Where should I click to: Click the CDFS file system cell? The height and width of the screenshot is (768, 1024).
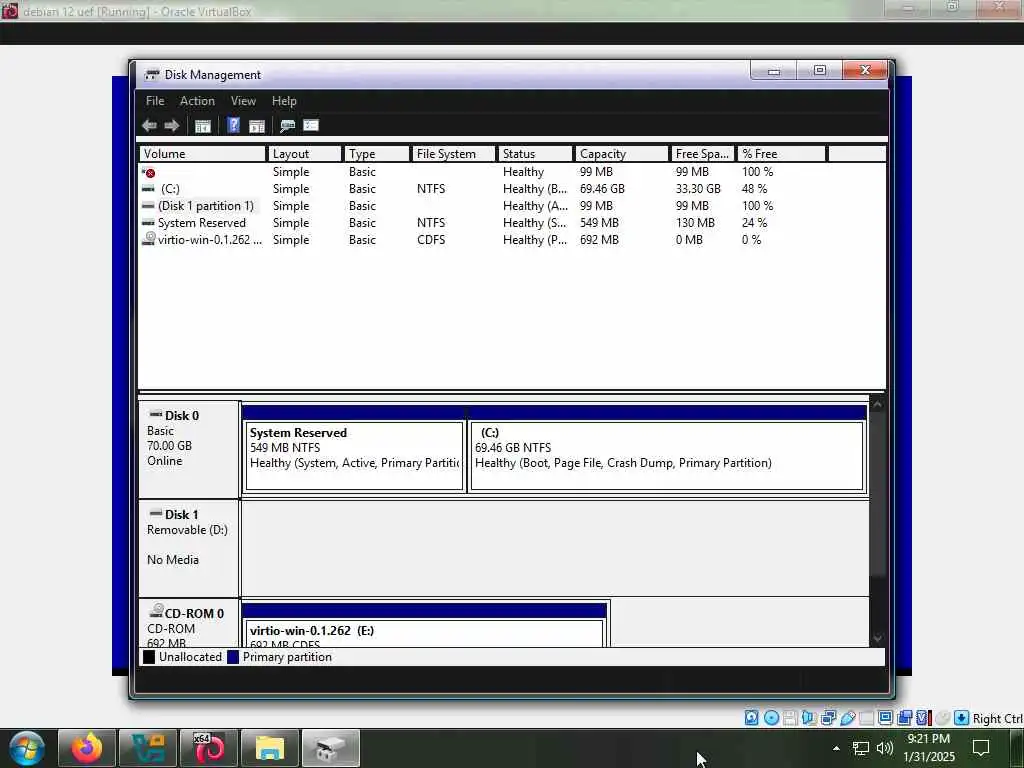coord(431,240)
